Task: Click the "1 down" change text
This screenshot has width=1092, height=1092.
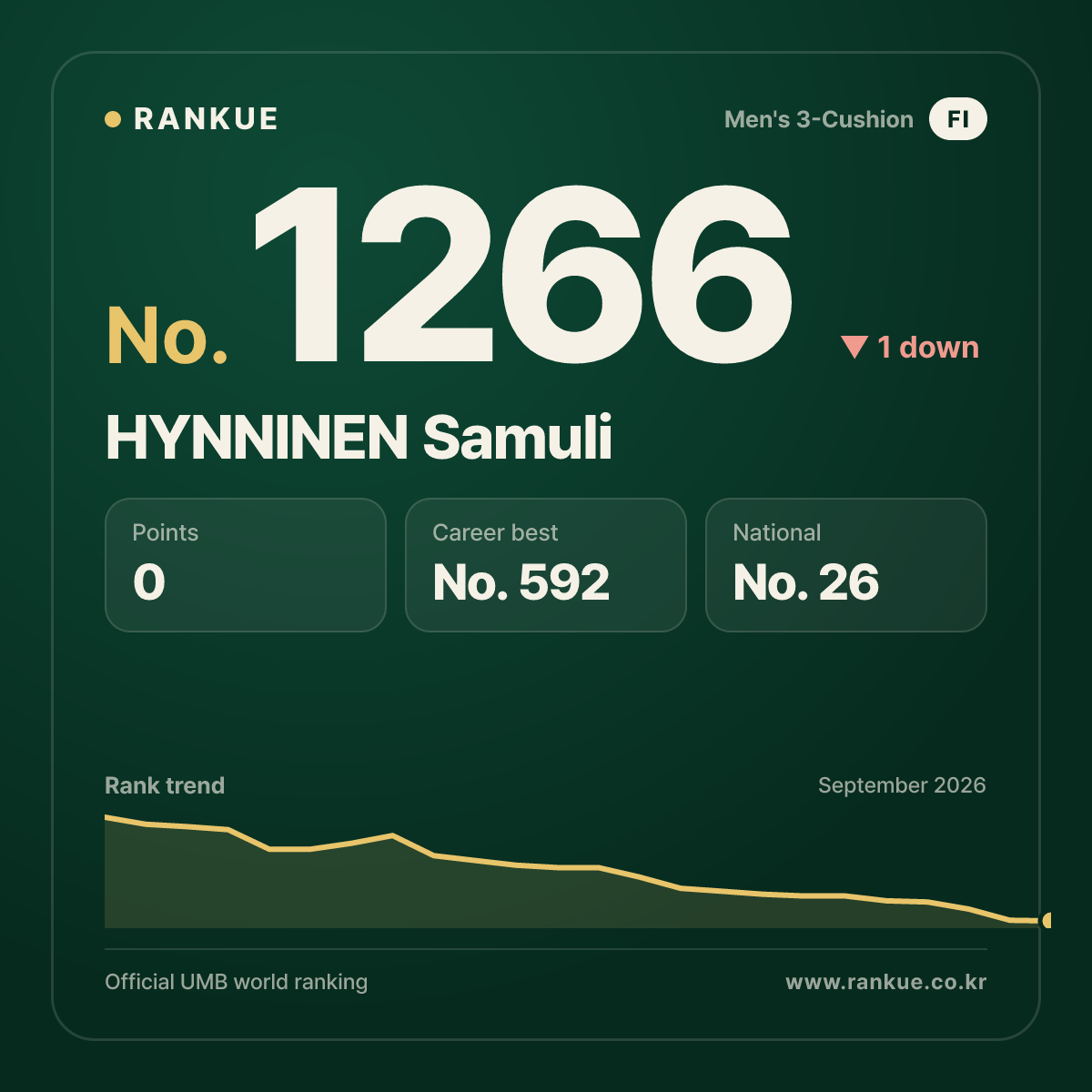Action: point(928,347)
